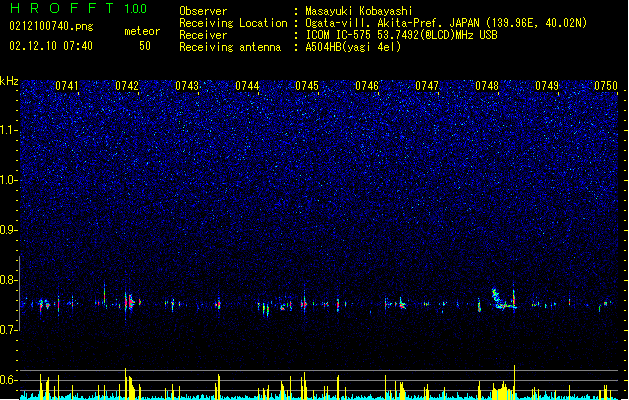The image size is (629, 400).
Task: Click the 0747 time marker
Action: click(427, 86)
